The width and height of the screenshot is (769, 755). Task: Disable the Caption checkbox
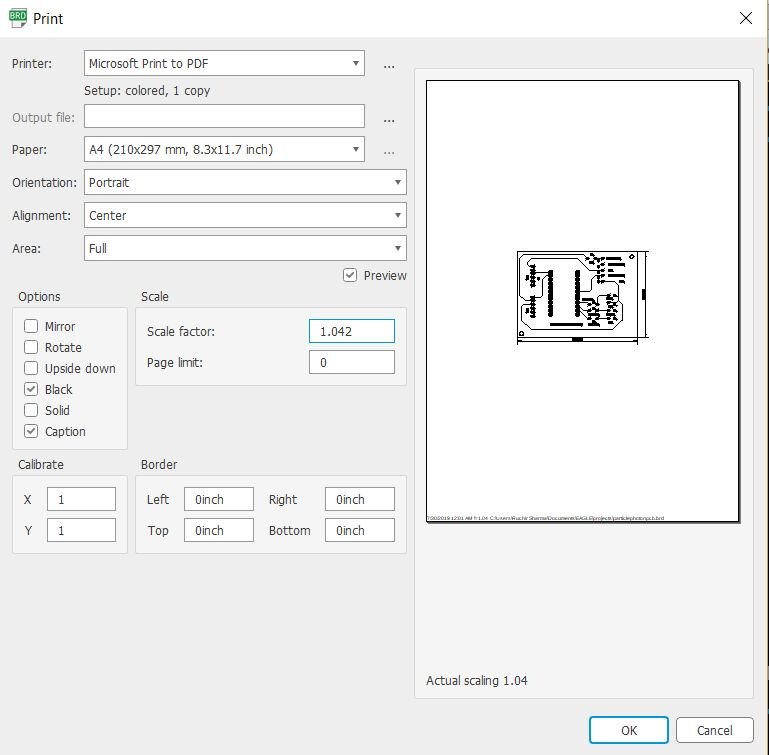click(32, 431)
